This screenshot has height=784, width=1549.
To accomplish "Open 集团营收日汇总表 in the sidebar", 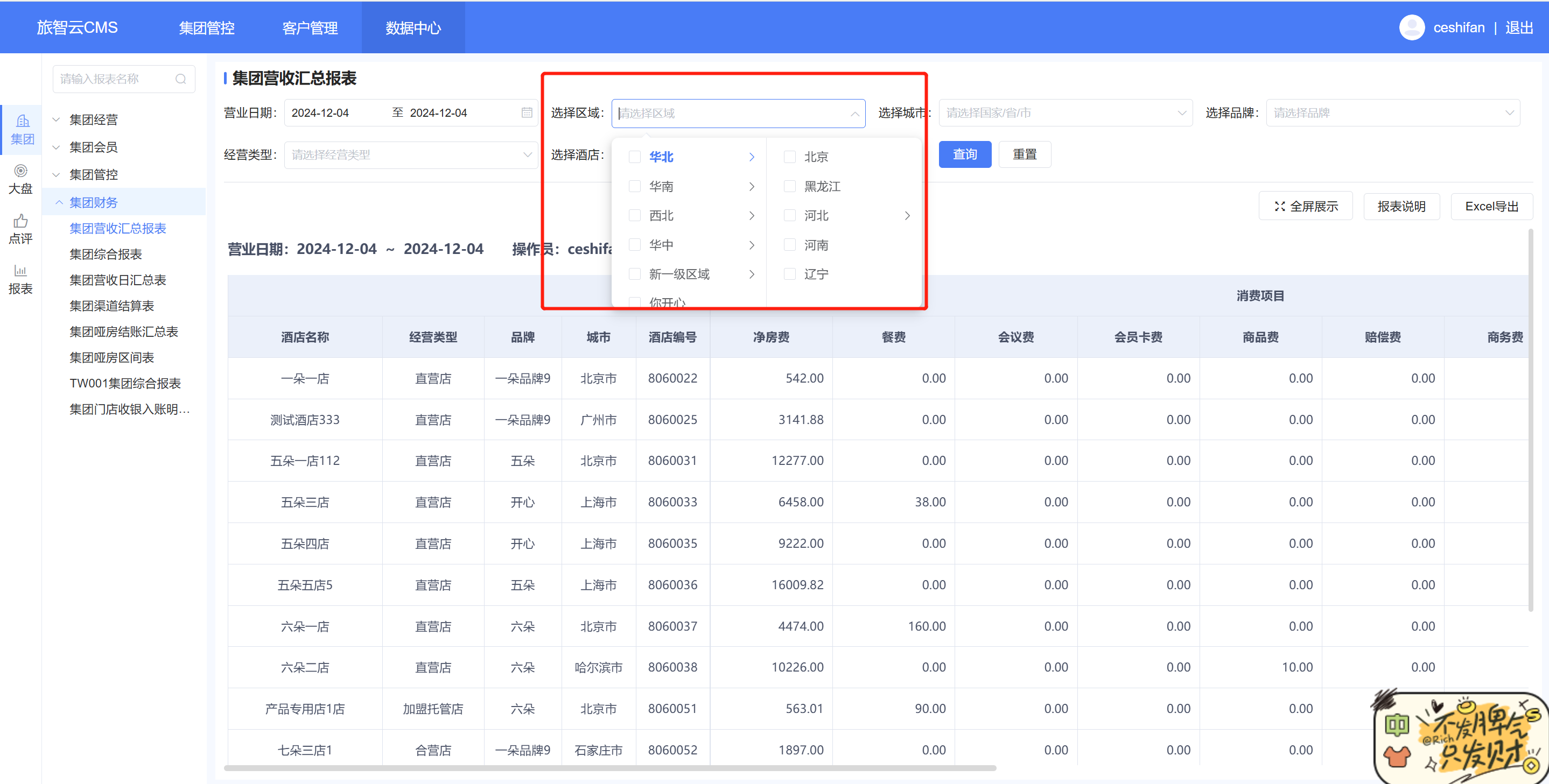I will pyautogui.click(x=118, y=280).
